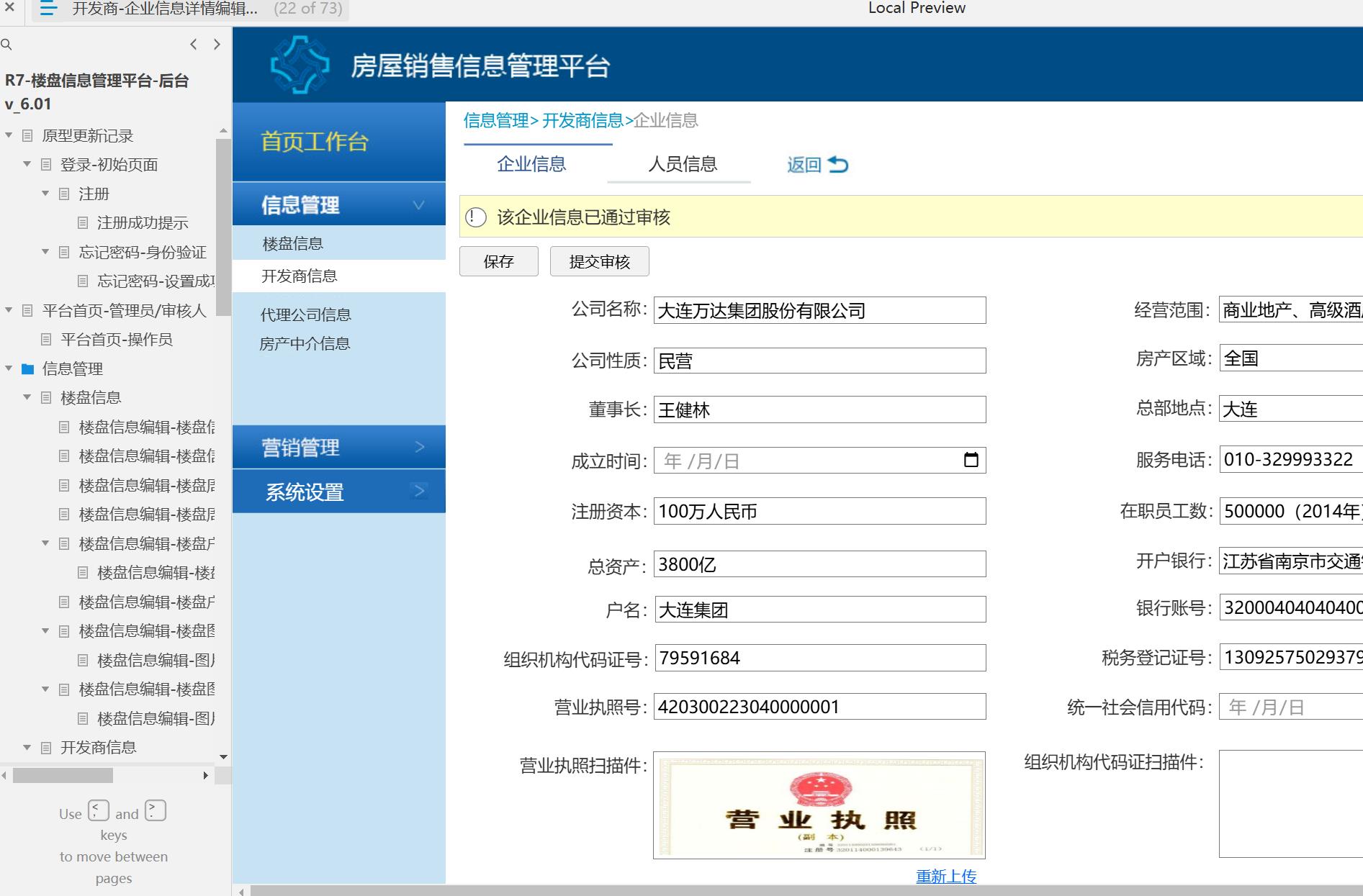Click the 返回 link

point(804,165)
